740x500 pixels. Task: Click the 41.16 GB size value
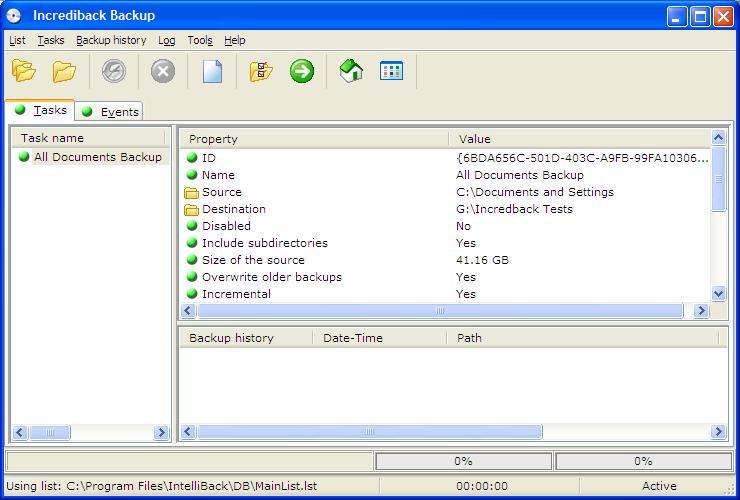coord(482,260)
